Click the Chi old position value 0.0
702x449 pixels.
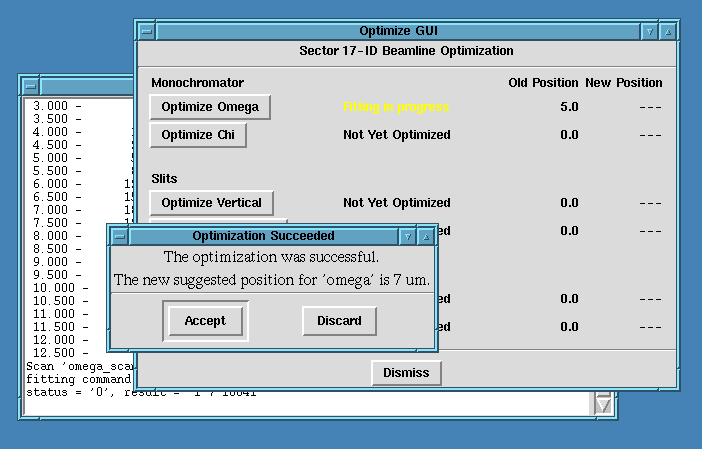569,135
